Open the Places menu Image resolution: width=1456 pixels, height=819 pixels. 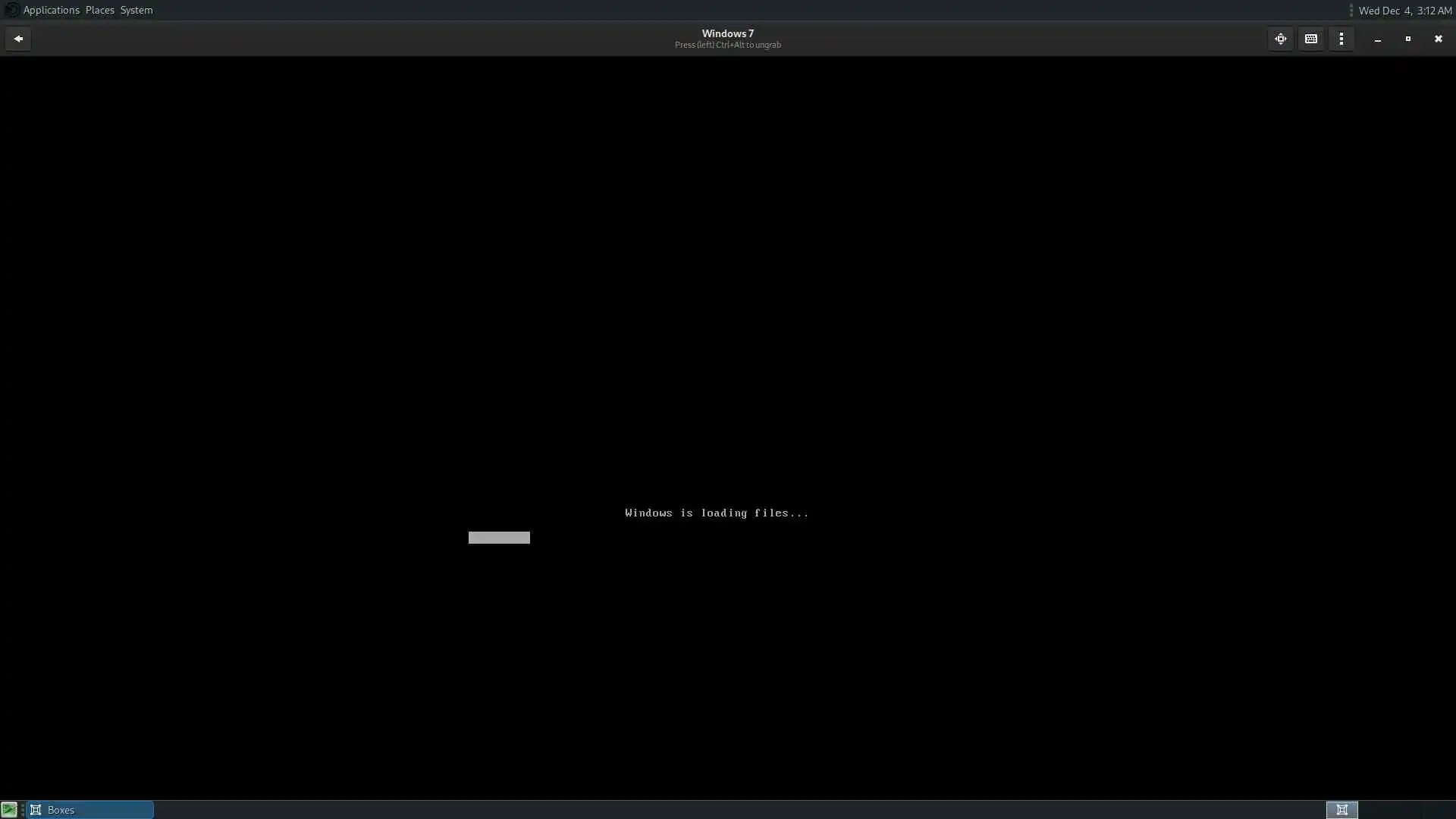[x=99, y=10]
